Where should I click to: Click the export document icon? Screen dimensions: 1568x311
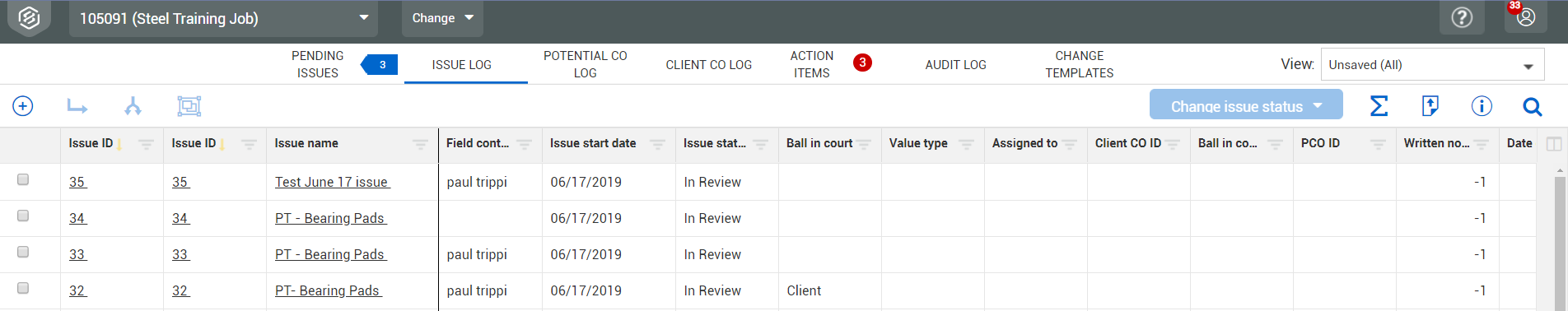1430,106
